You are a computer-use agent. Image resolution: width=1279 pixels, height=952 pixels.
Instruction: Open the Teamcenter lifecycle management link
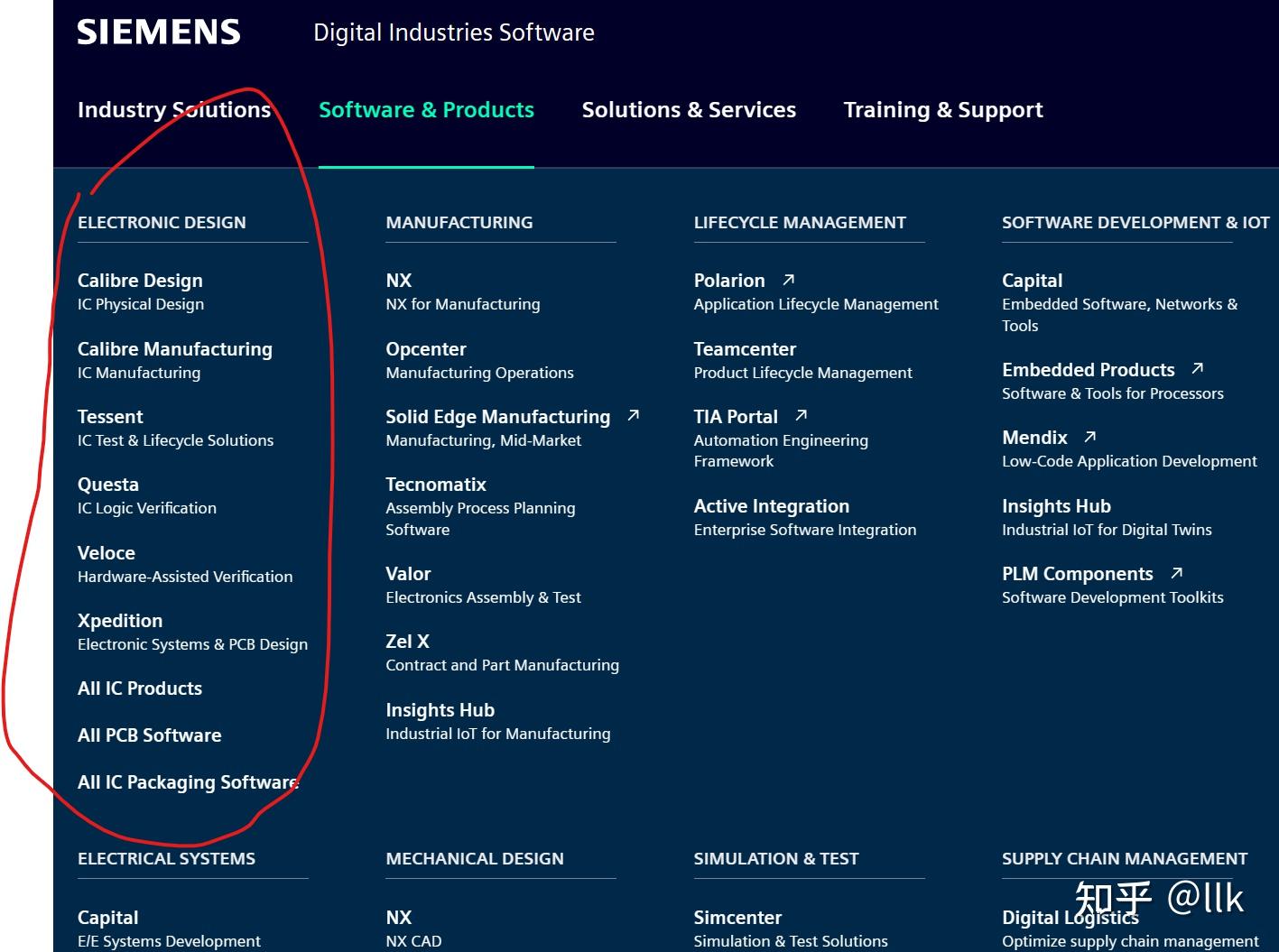click(745, 348)
